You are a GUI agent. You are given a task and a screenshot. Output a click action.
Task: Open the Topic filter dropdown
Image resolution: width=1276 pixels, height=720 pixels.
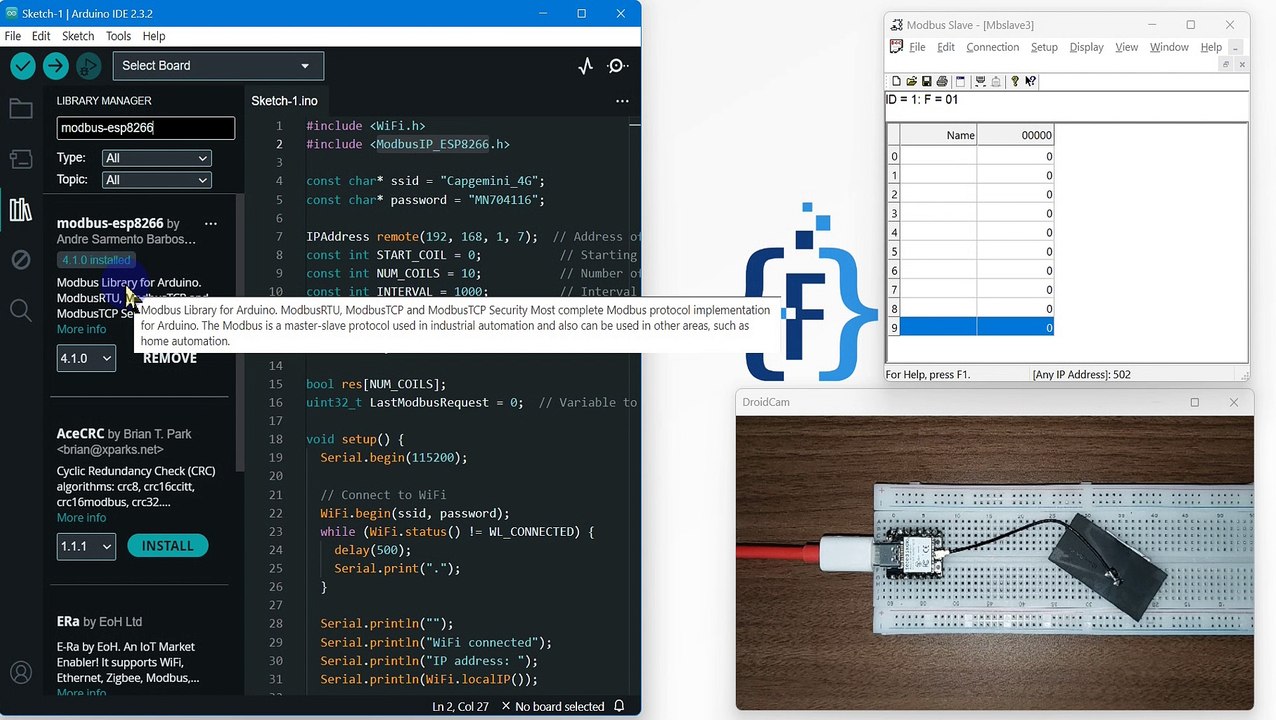(156, 180)
